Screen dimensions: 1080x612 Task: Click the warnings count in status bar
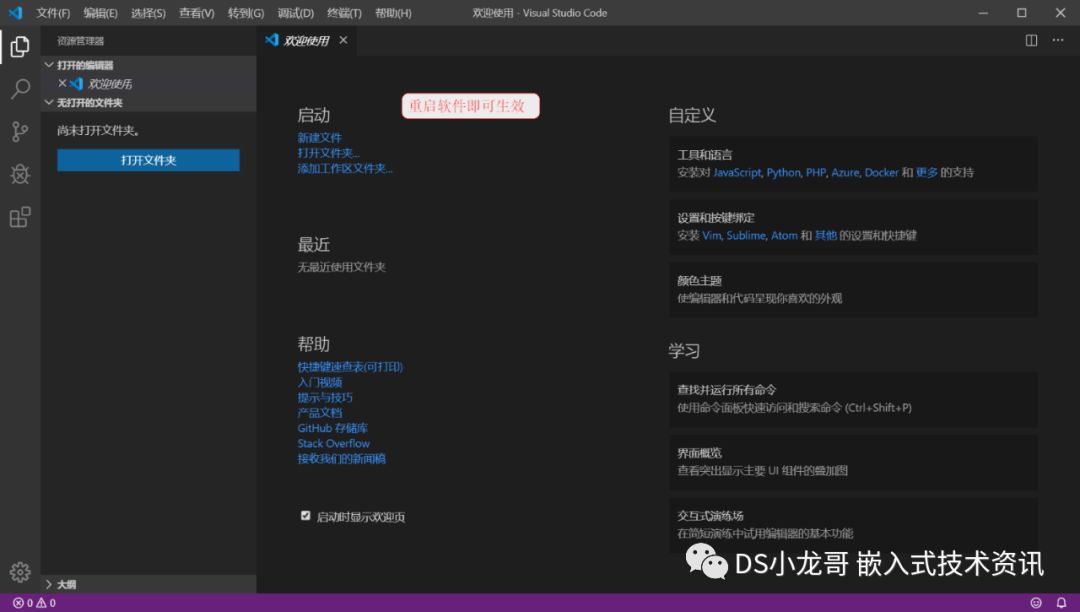(46, 603)
